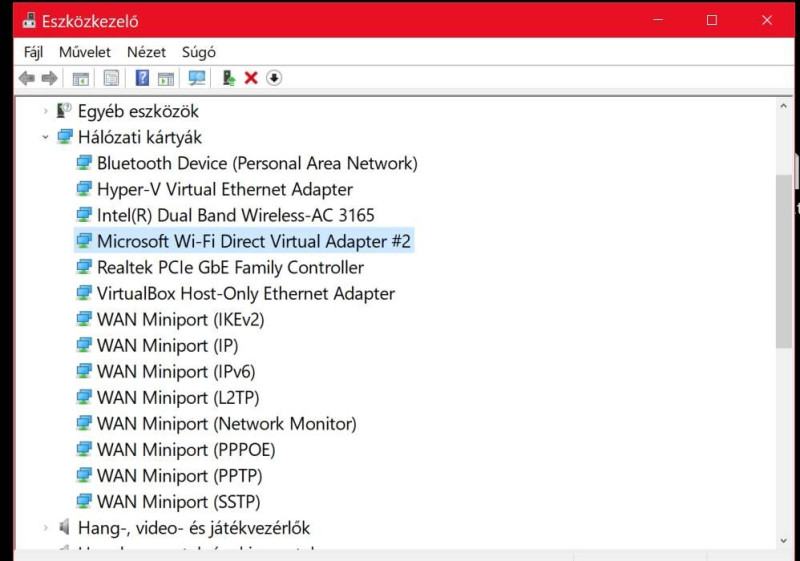Click the WAN Miniport (PPPOE) icon

84,449
